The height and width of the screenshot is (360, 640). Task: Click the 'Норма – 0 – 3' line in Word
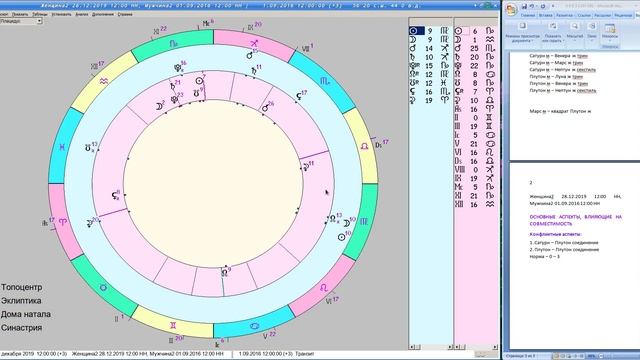coord(544,257)
